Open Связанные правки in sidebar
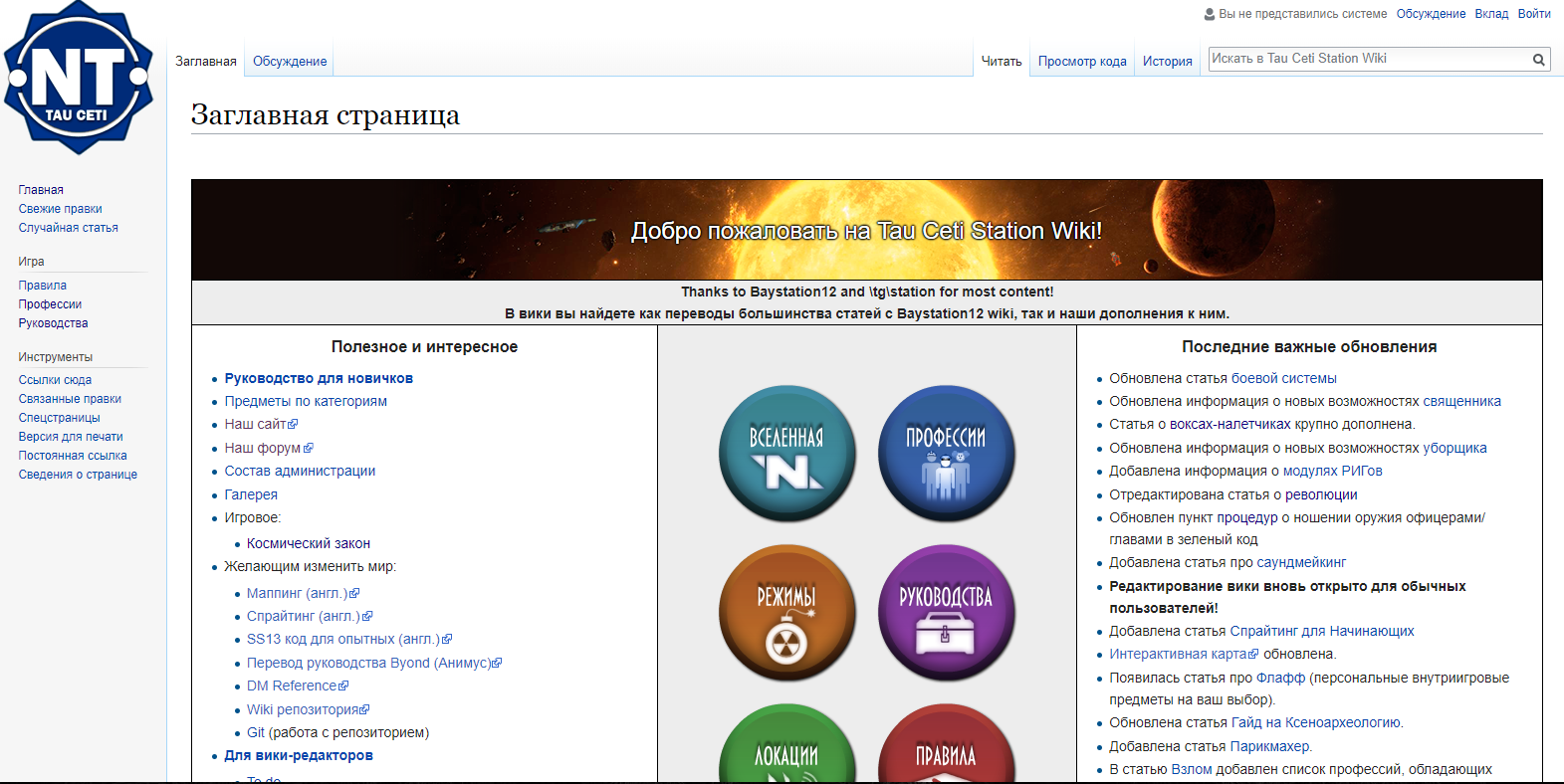This screenshot has height=784, width=1564. 70,399
